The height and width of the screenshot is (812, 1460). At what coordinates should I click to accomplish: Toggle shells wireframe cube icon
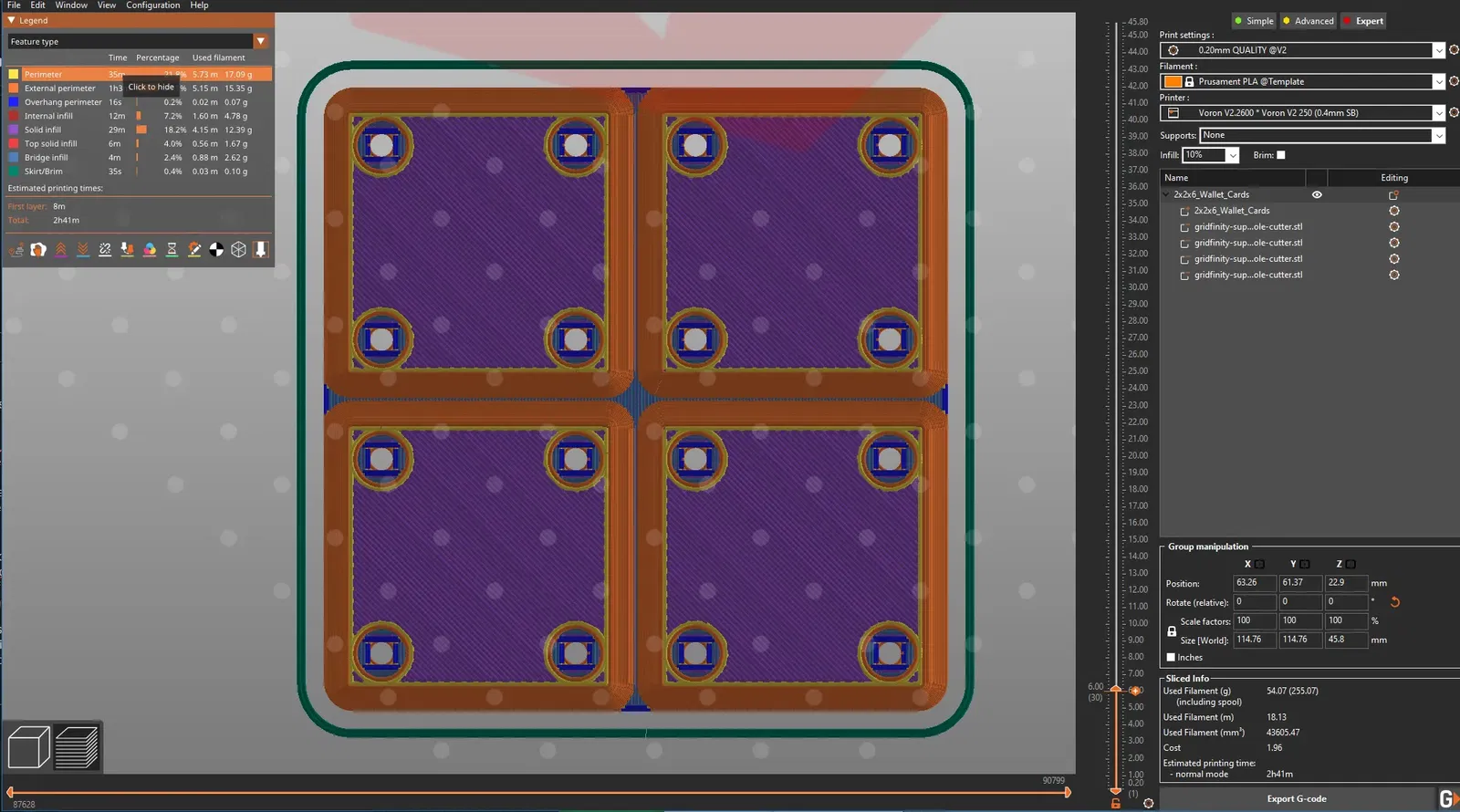[238, 250]
